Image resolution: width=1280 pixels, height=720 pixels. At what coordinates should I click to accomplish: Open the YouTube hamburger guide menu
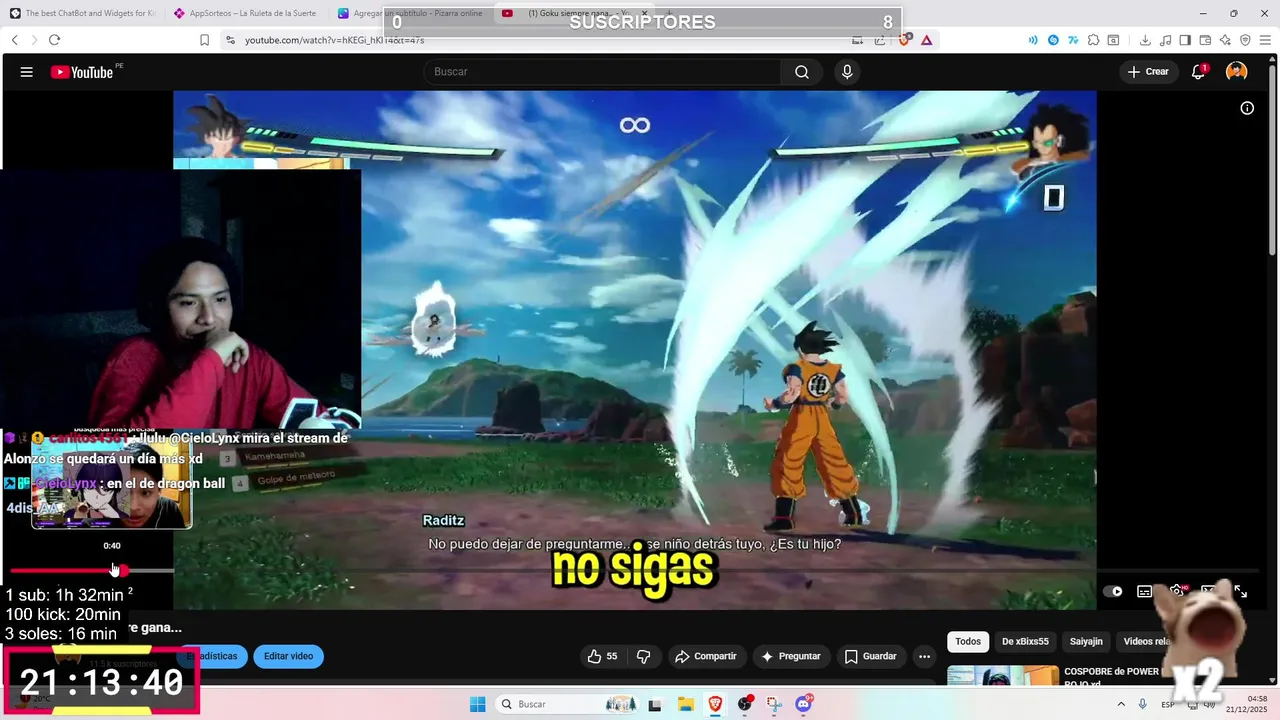pos(27,72)
